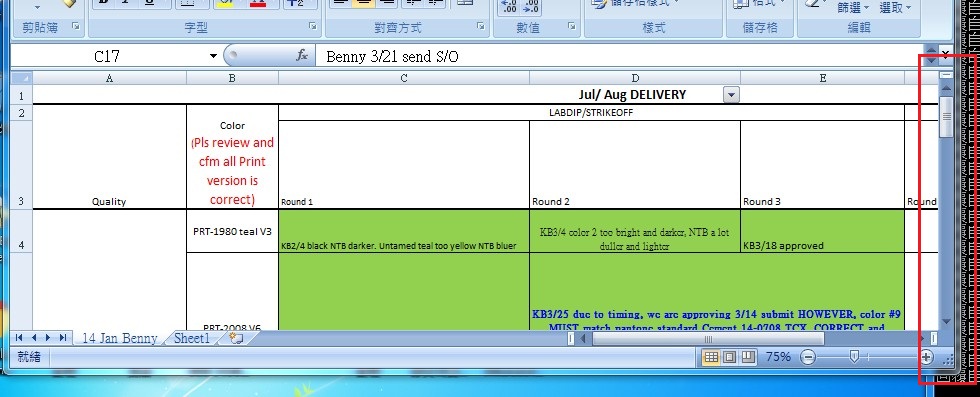The width and height of the screenshot is (980, 397).
Task: Click the Insert Function fx icon
Action: click(x=302, y=56)
